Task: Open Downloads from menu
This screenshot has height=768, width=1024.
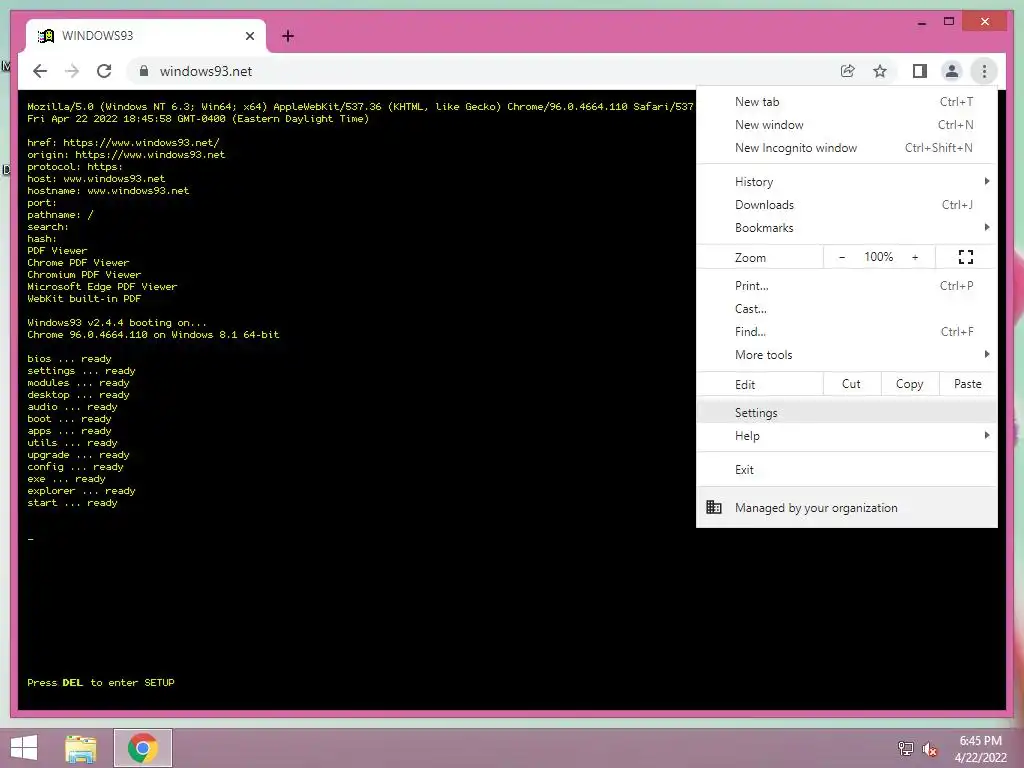Action: pyautogui.click(x=847, y=204)
